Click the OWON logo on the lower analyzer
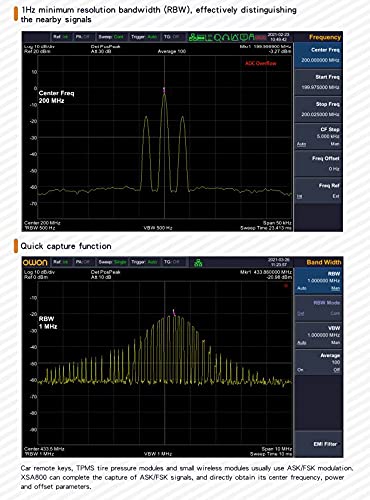Screen dimensions: 370x500 click(35, 263)
